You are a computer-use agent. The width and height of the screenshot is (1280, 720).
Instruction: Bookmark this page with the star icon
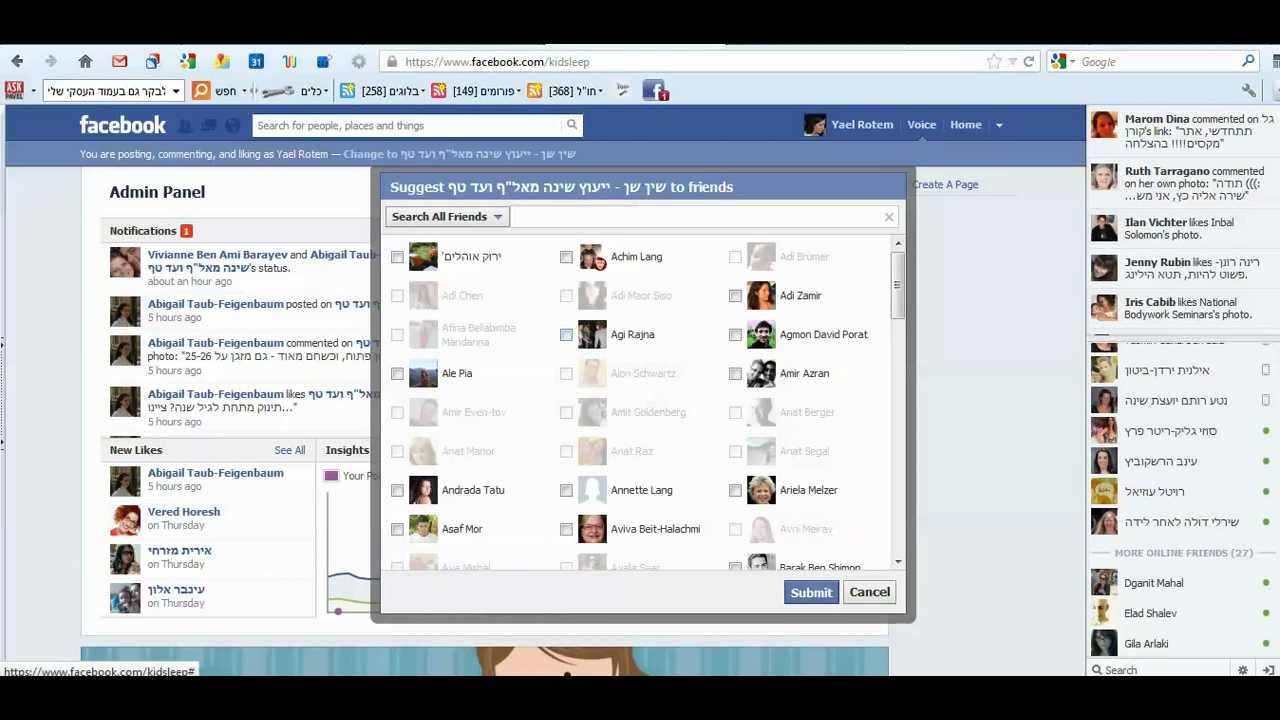point(994,62)
